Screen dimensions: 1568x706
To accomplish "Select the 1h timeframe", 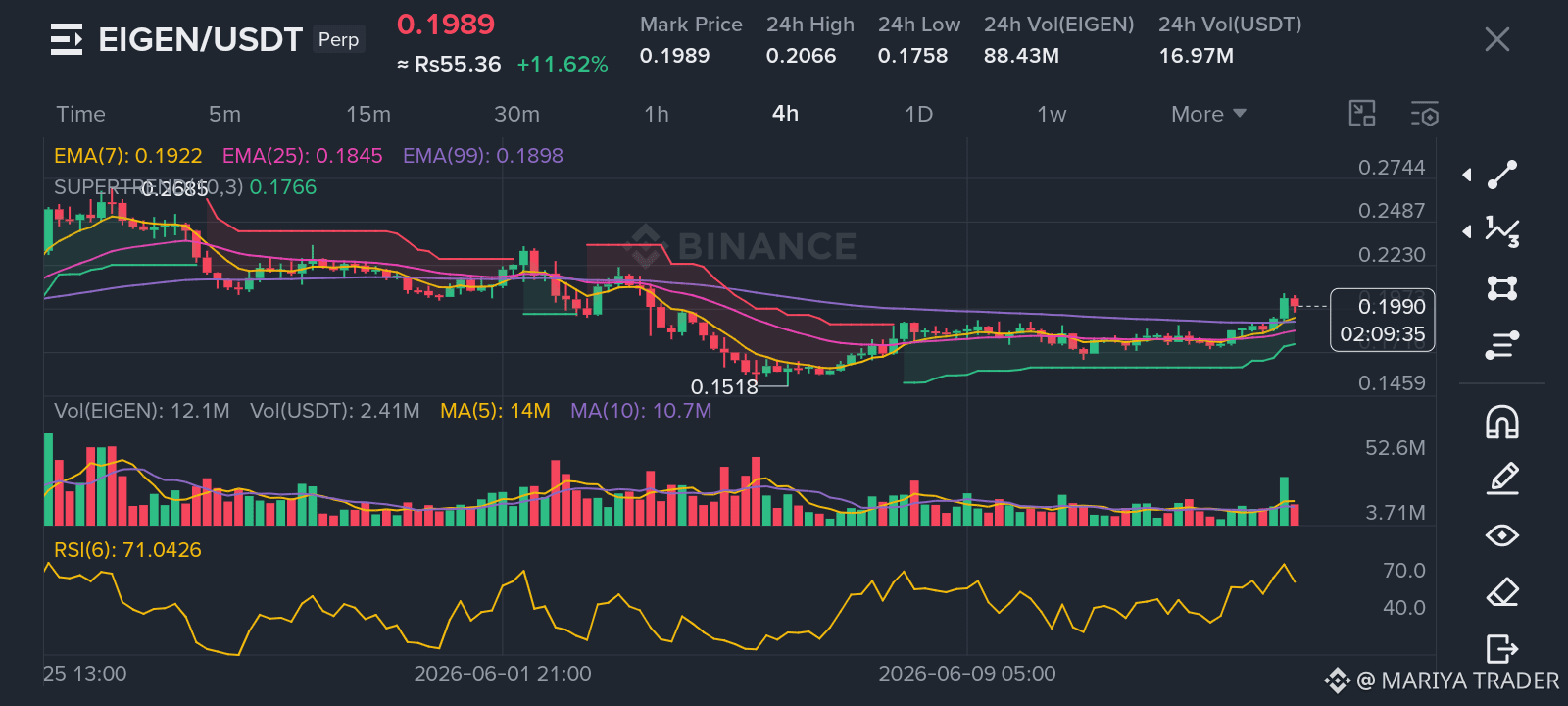I will click(657, 114).
